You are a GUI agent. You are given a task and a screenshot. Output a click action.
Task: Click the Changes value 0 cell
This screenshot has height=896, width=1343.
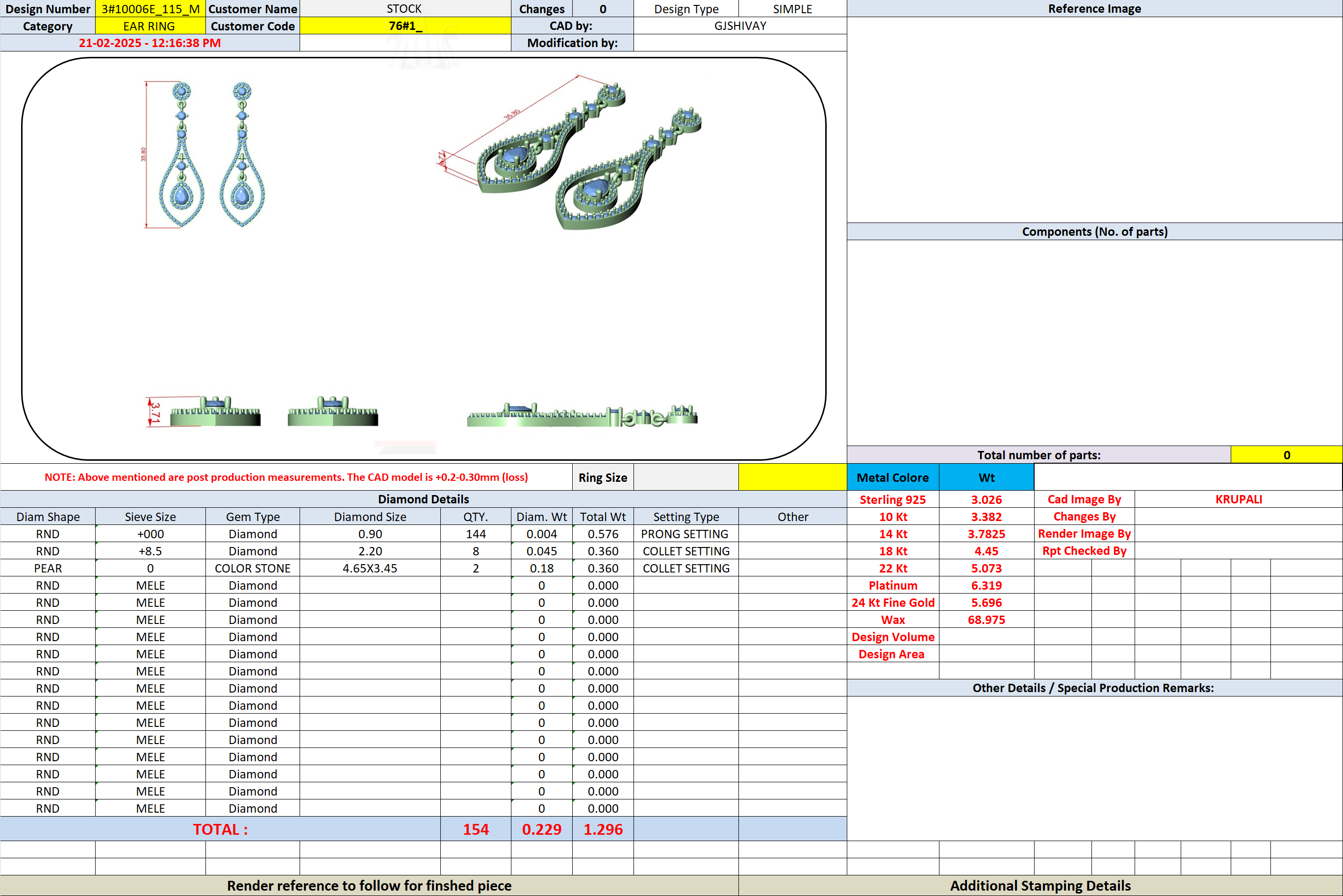[x=603, y=8]
